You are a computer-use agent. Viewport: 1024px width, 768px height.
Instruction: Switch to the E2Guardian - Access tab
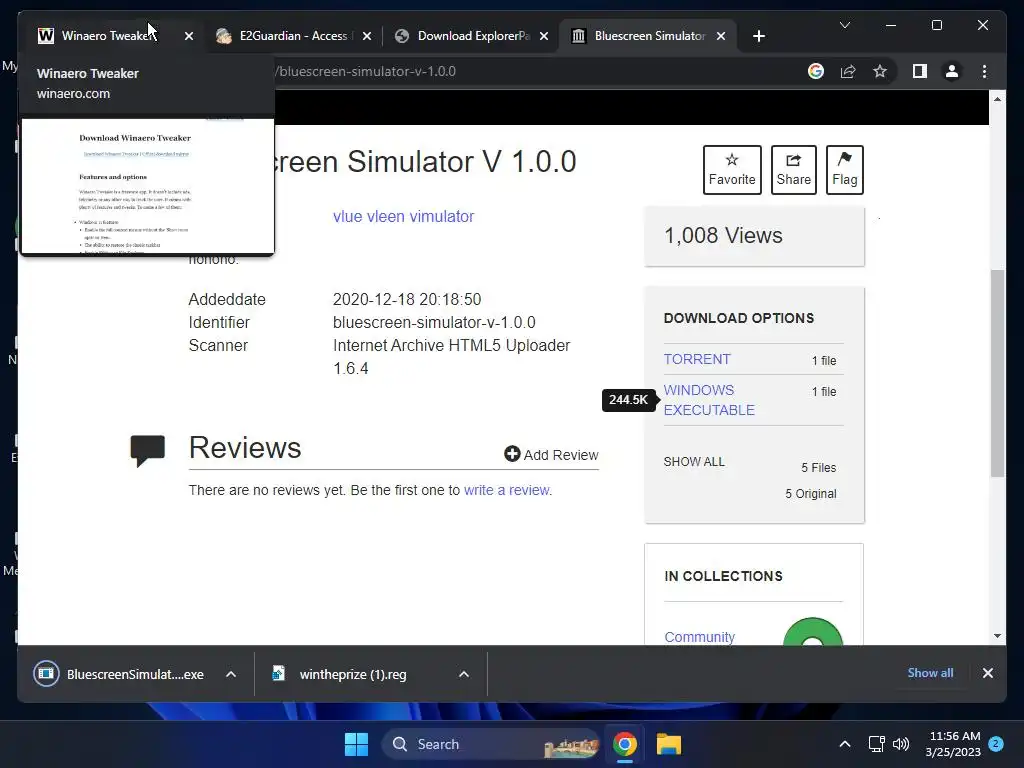pos(293,36)
